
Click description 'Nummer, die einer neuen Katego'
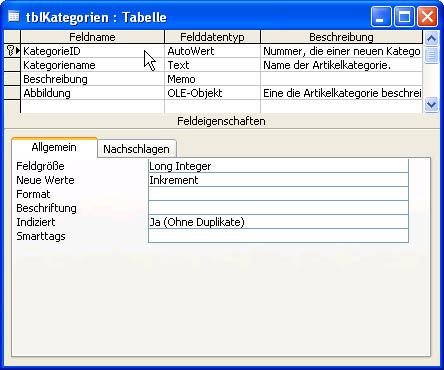pyautogui.click(x=341, y=51)
